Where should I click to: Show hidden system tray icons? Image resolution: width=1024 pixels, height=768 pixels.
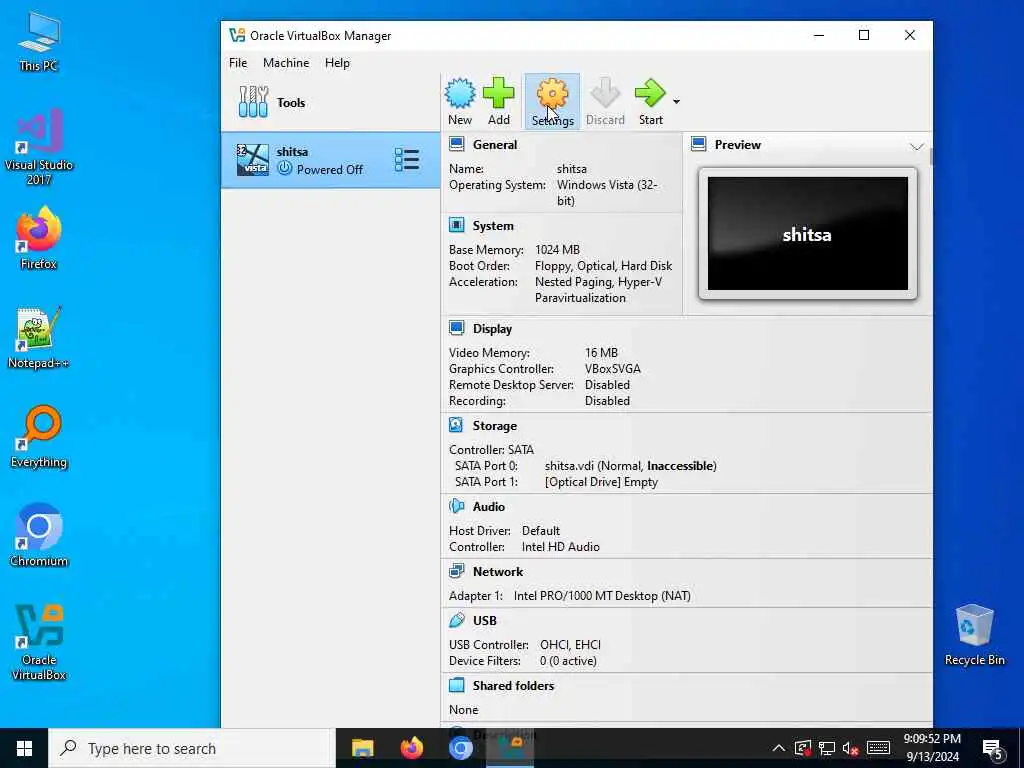(x=778, y=748)
